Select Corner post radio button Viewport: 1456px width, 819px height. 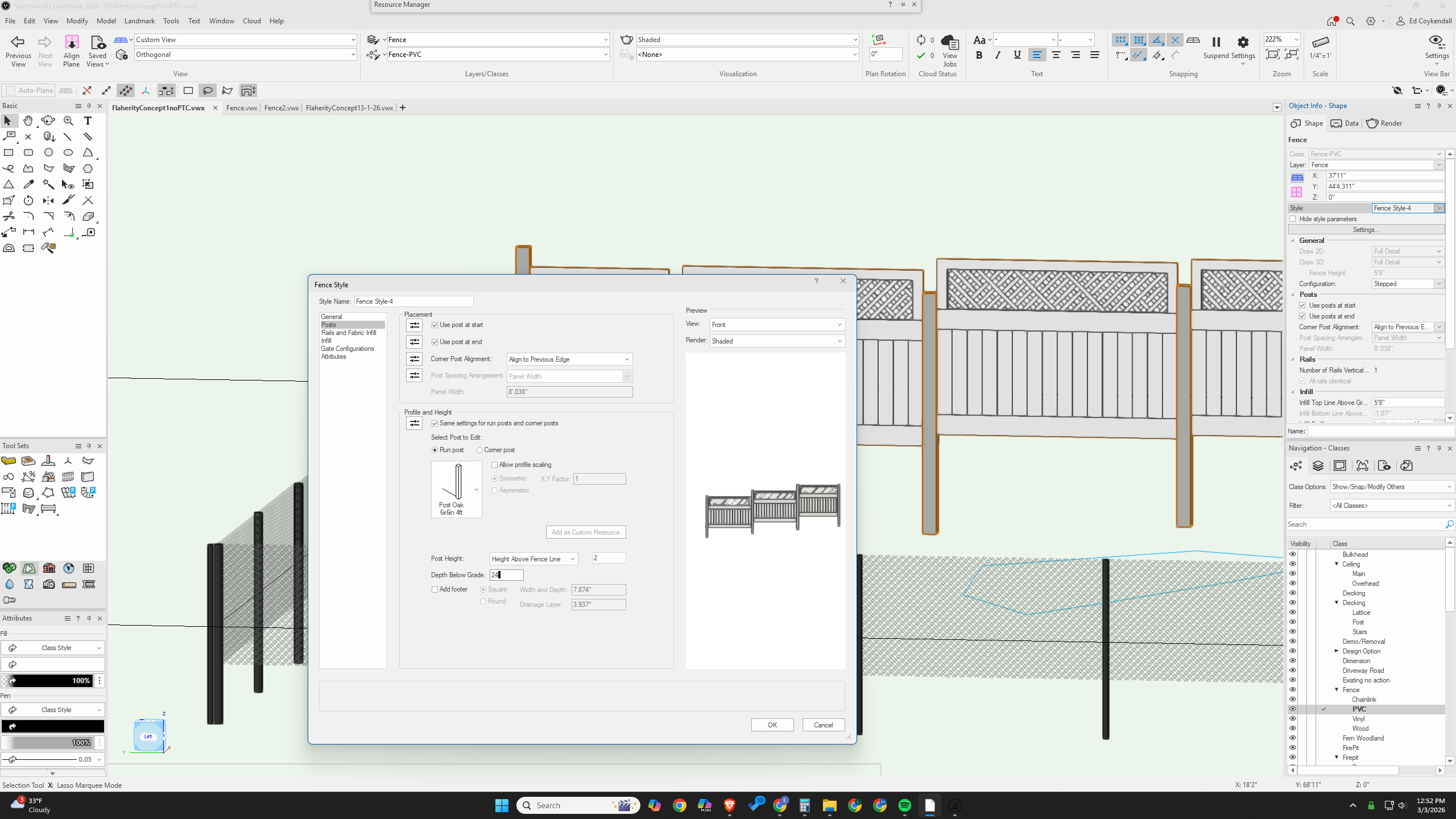[x=479, y=450]
